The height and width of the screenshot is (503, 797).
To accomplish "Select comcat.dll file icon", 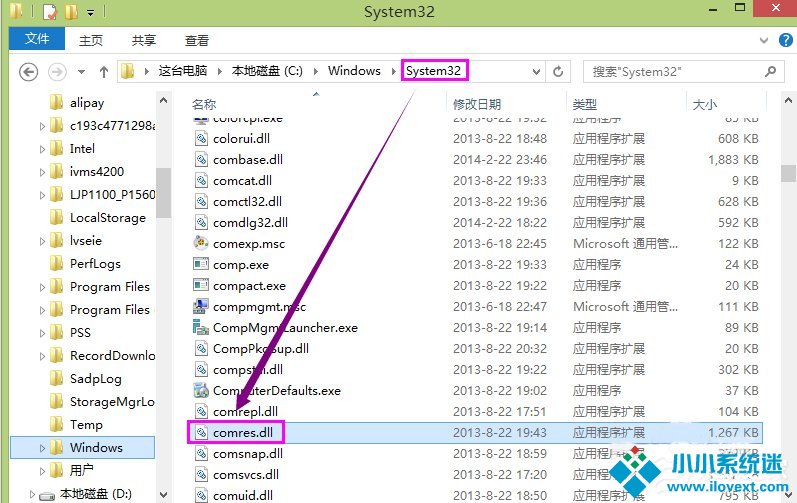I will [x=201, y=180].
